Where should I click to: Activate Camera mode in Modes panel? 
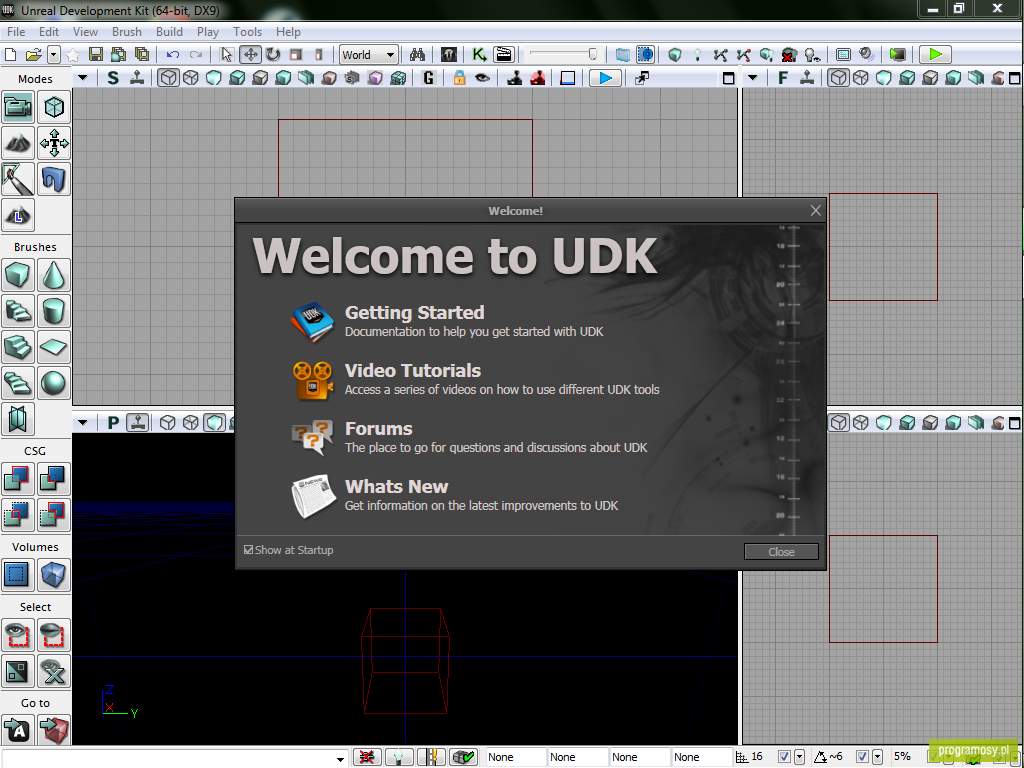18,107
